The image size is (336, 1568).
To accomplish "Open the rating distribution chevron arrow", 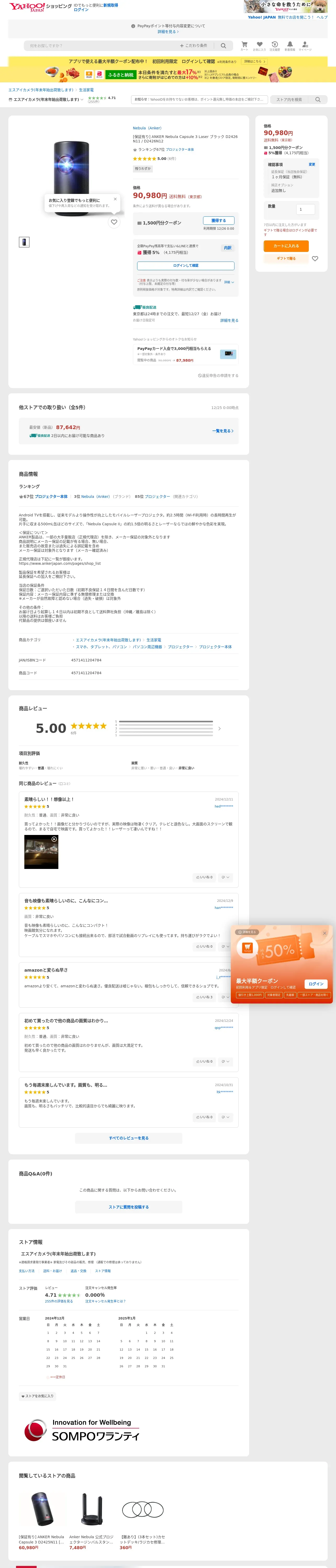I will coord(220,729).
